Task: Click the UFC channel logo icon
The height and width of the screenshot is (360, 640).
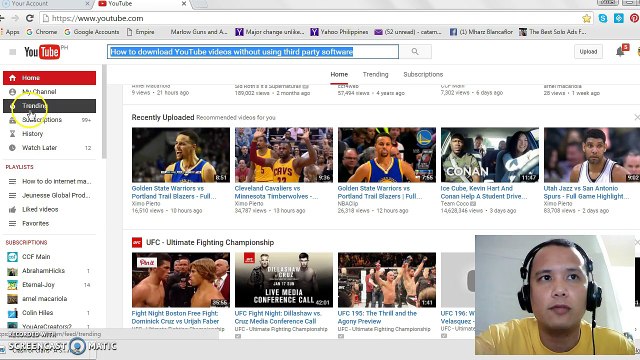Action: (137, 242)
